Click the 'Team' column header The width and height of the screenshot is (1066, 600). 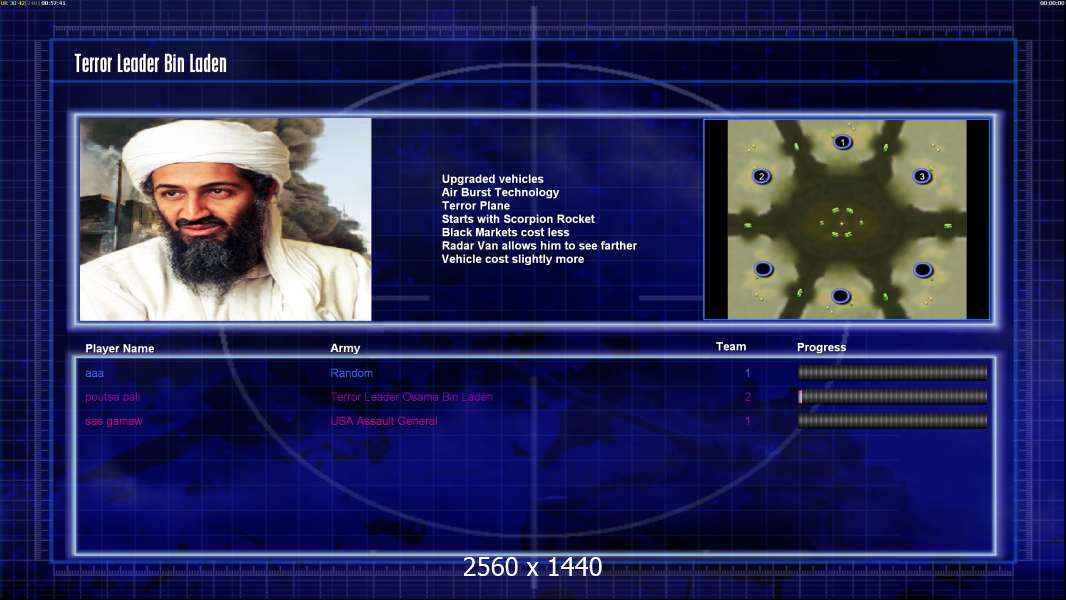coord(731,347)
